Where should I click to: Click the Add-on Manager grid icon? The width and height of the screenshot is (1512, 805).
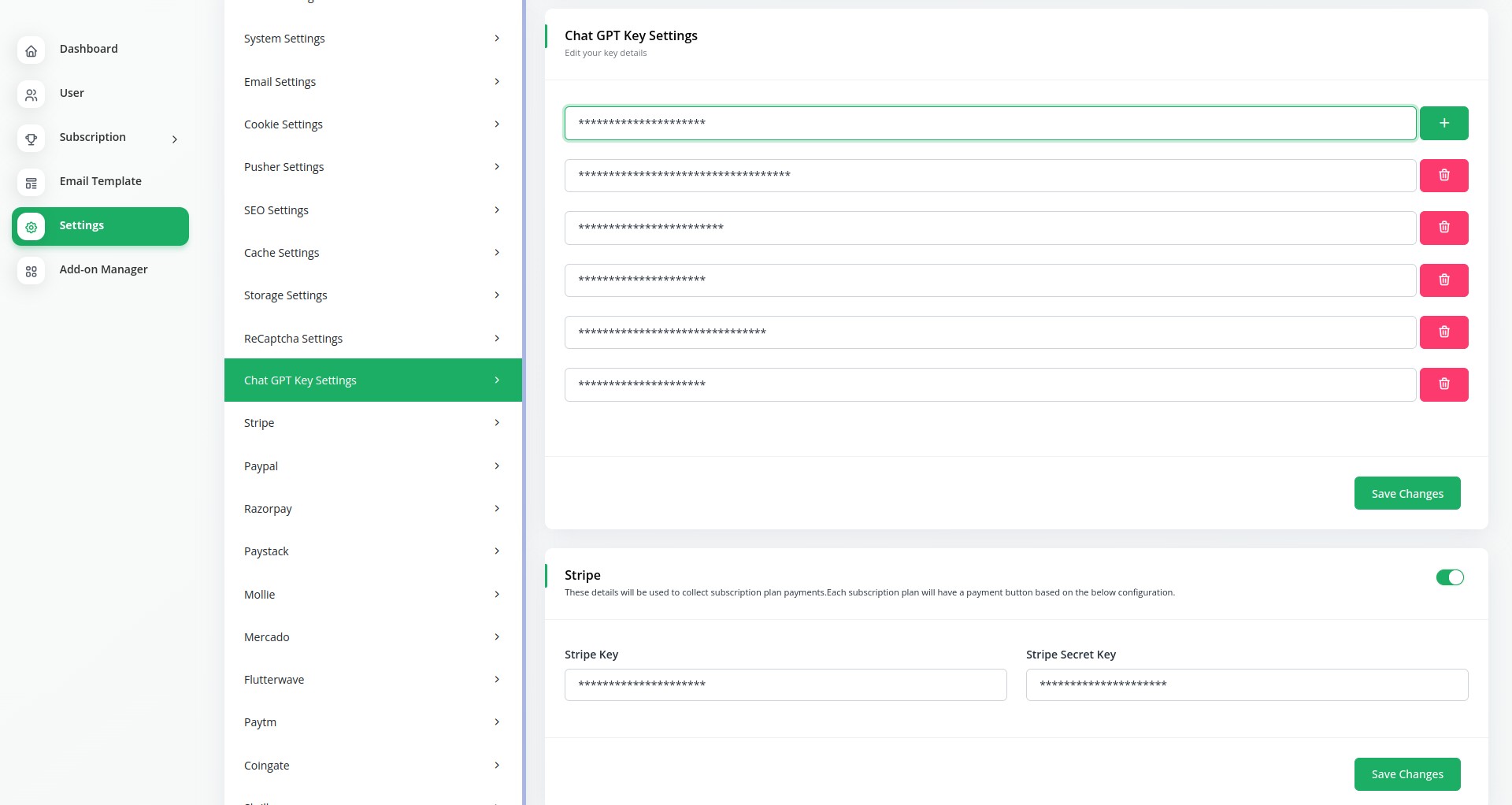(31, 271)
